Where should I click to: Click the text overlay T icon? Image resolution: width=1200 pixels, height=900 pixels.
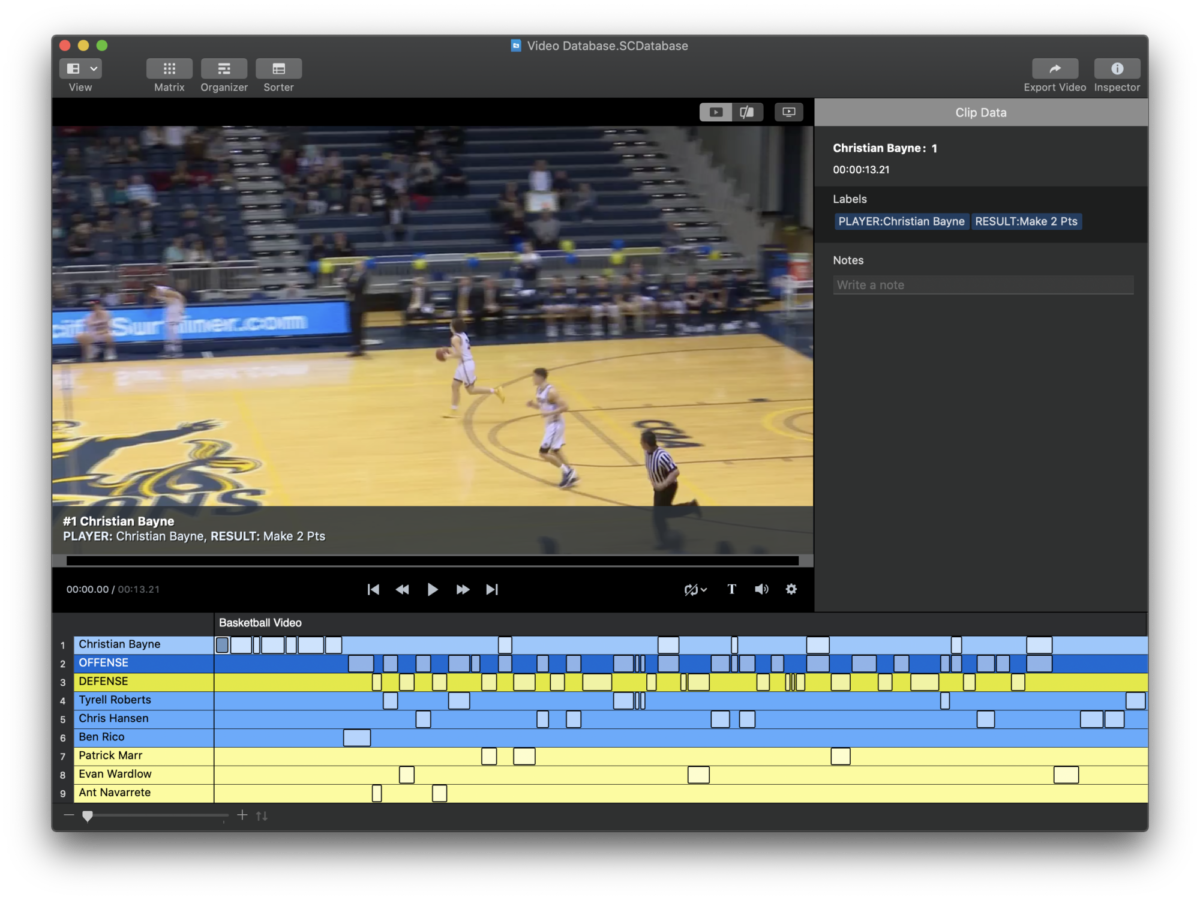[x=731, y=589]
